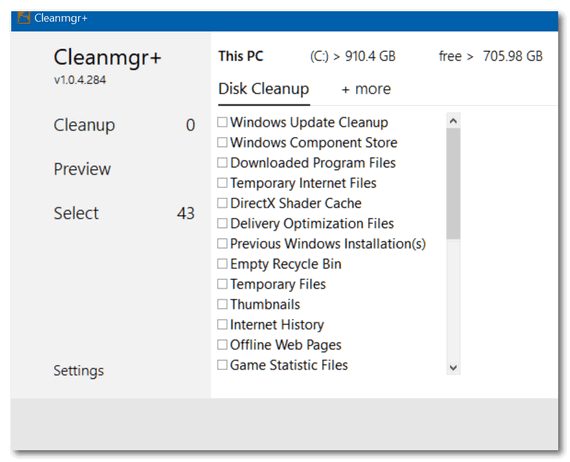Screen dimensions: 570x462
Task: Click the 910.4 GB drive size text
Action: [x=370, y=56]
